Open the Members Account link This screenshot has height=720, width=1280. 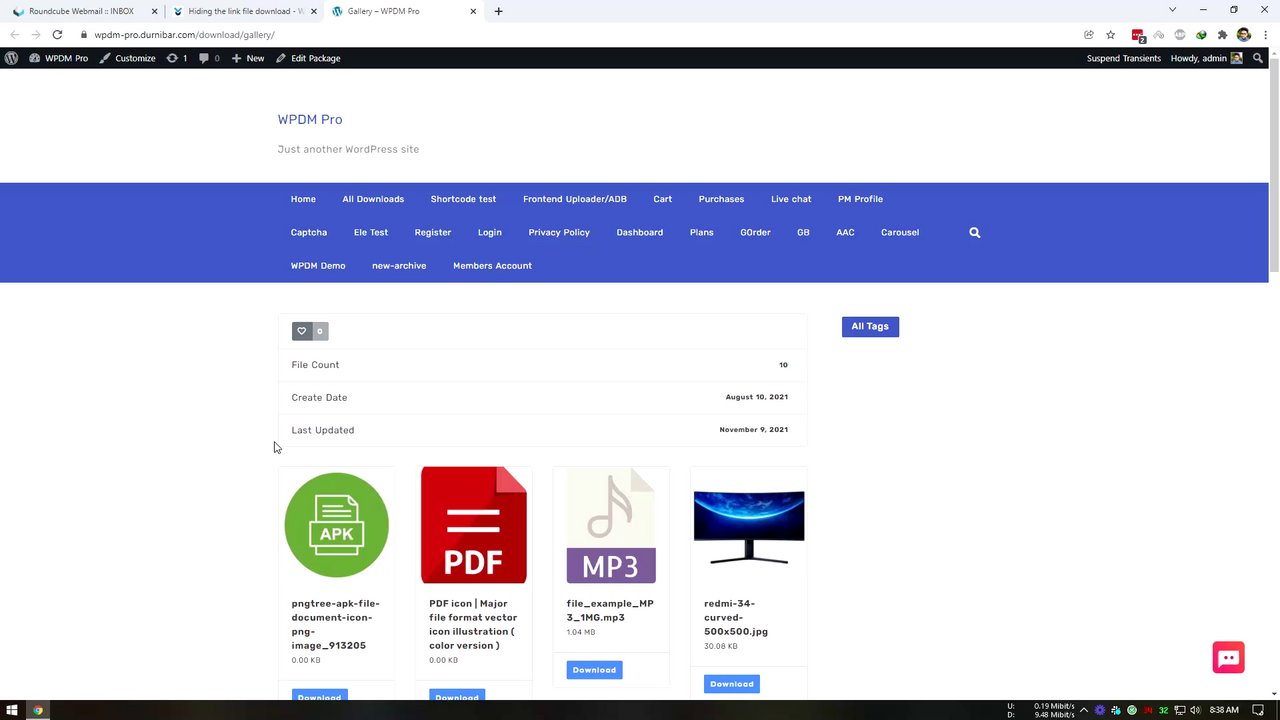pos(492,266)
